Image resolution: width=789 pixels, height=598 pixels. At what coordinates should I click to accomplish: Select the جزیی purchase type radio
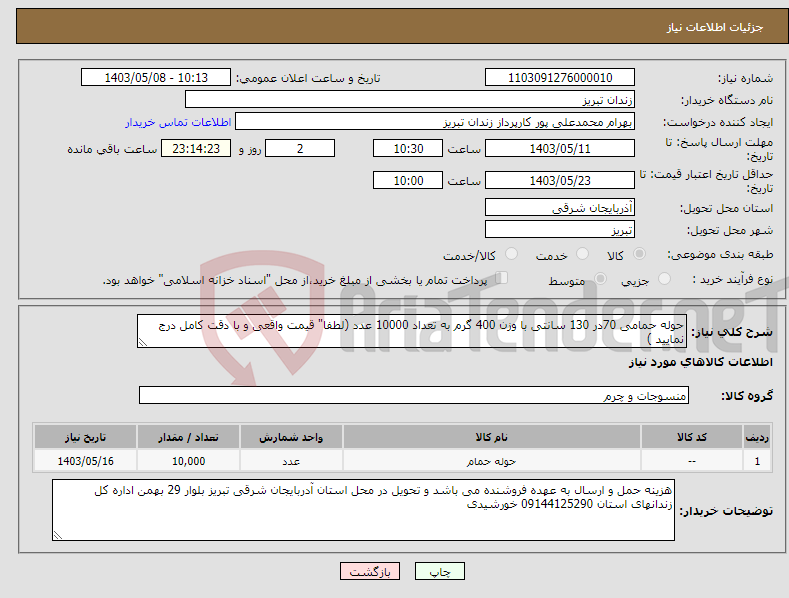tap(664, 278)
